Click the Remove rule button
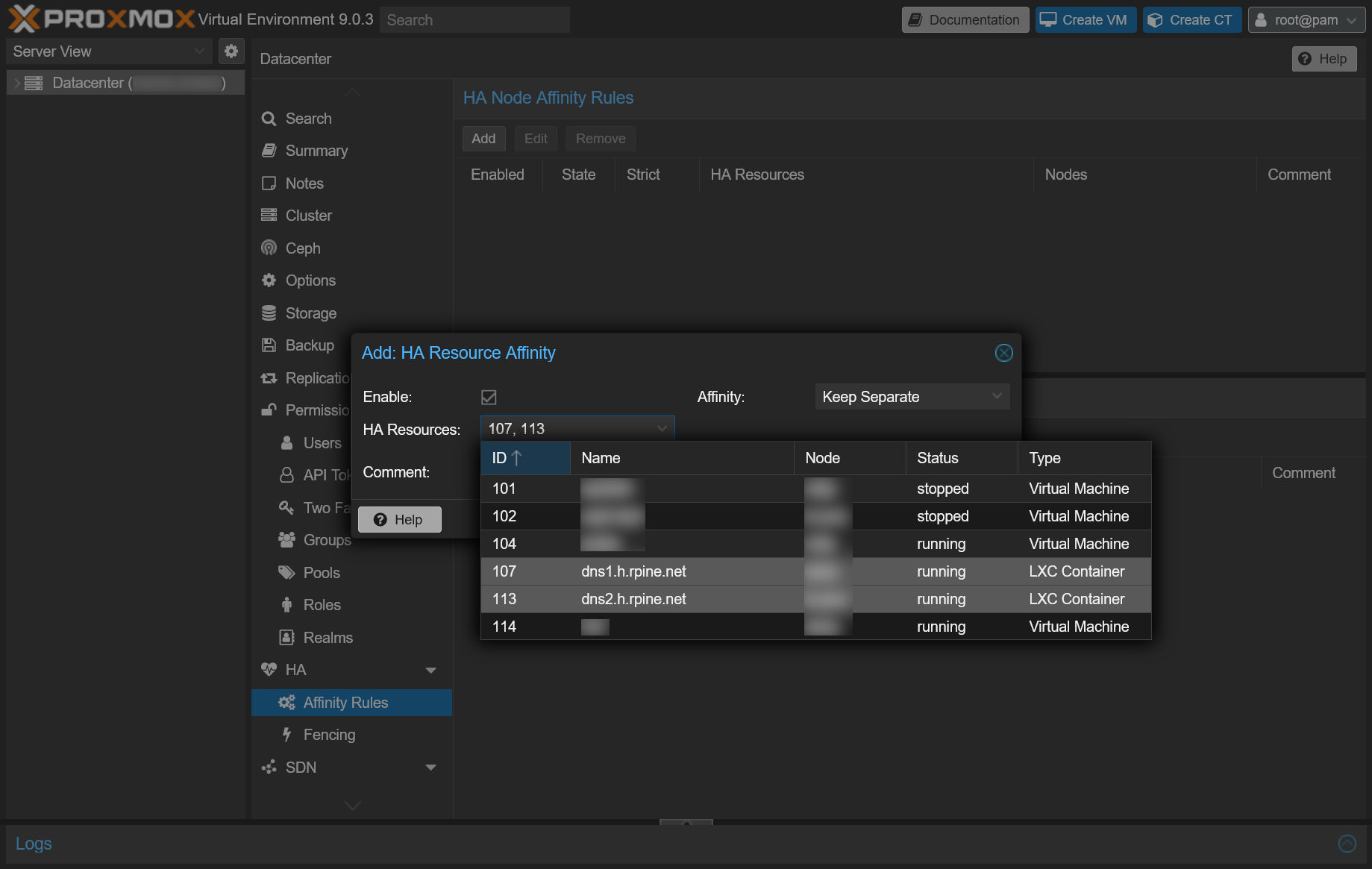The height and width of the screenshot is (869, 1372). tap(601, 139)
